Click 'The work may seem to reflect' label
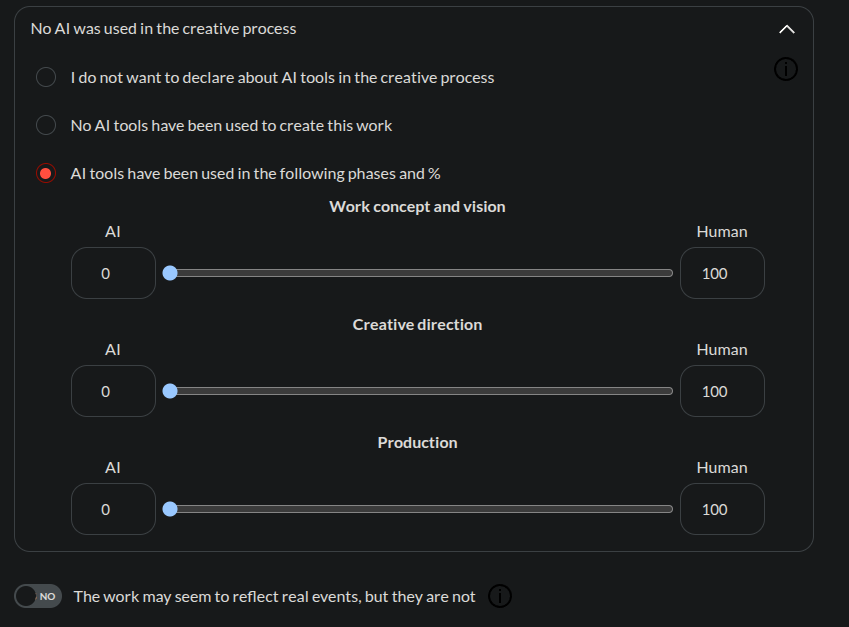Viewport: 849px width, 627px height. (x=274, y=596)
